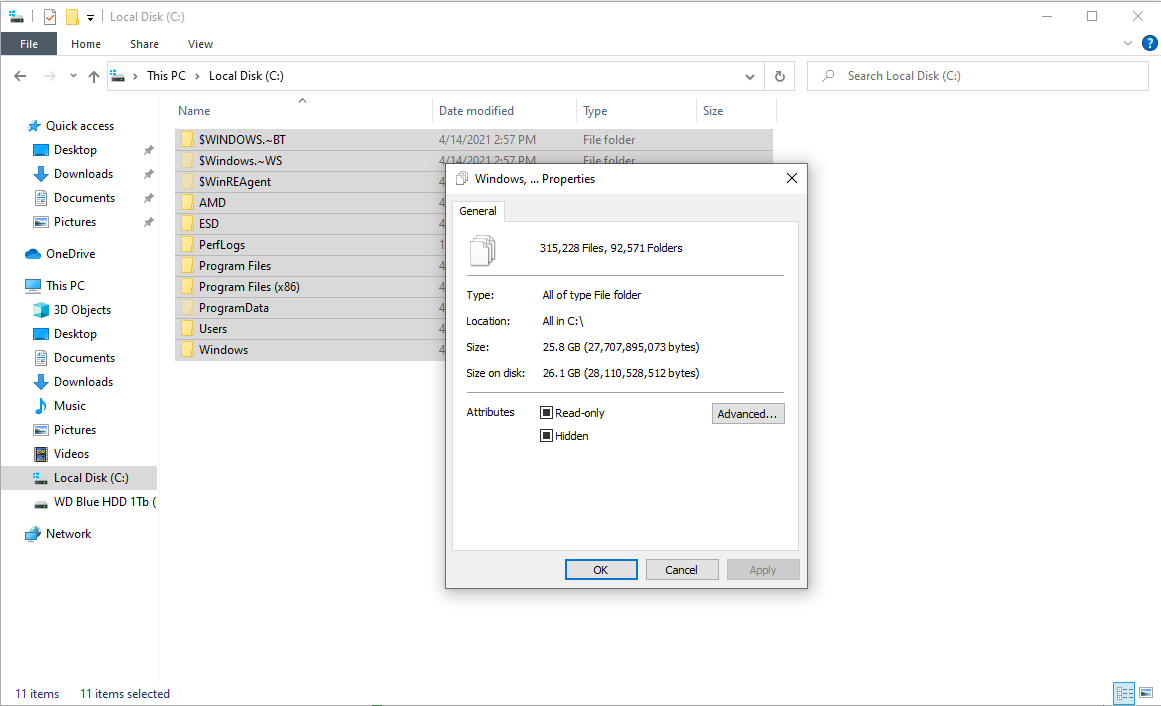Expand the address bar history dropdown

[749, 76]
